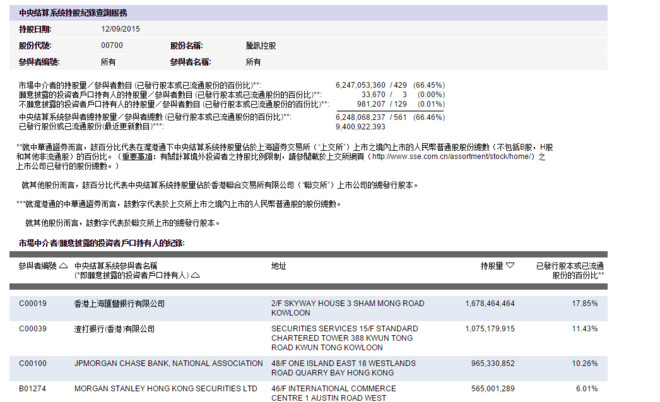Select participant ID C00039
Screen dimensions: 660x402
coord(33,328)
